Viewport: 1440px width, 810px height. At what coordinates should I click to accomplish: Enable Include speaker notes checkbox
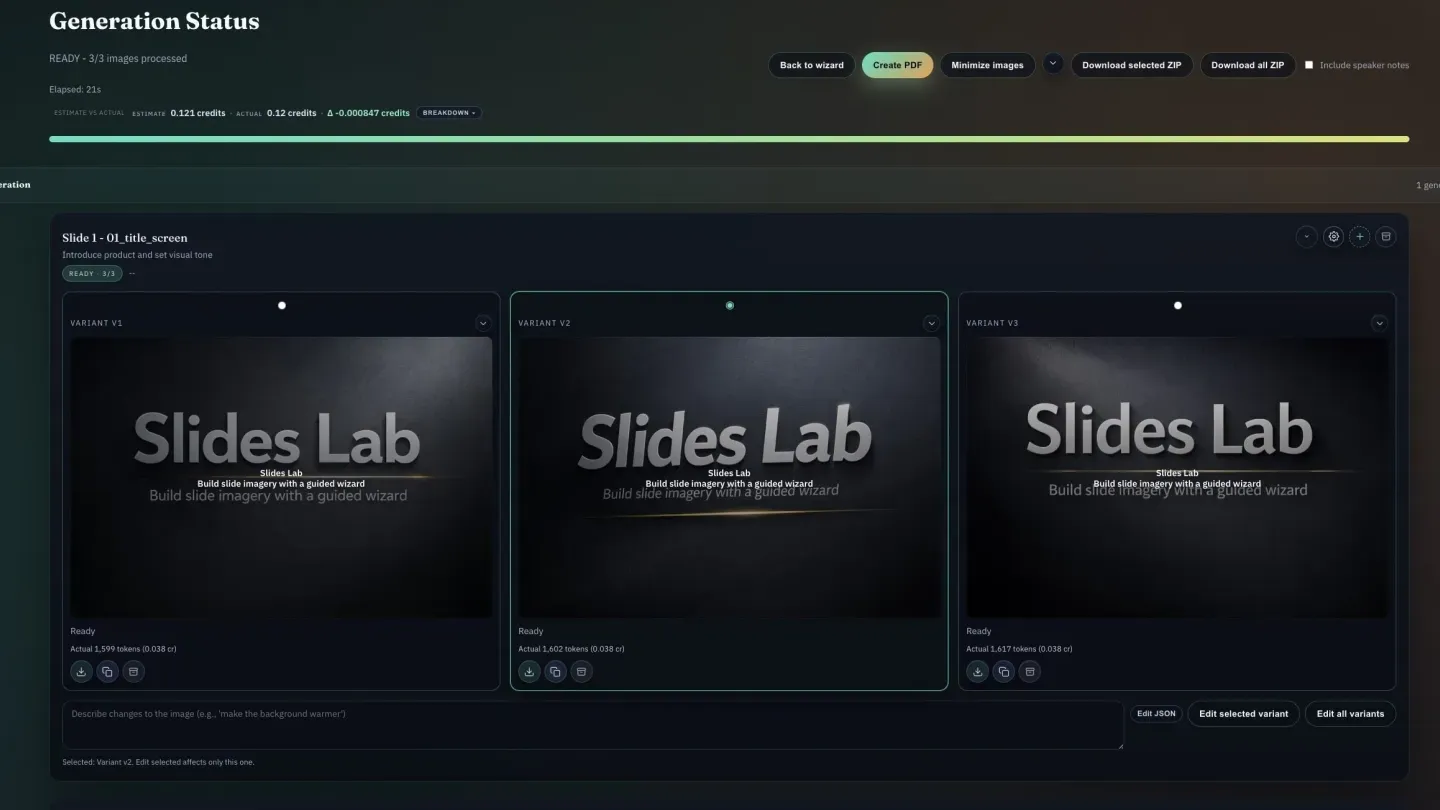1309,65
